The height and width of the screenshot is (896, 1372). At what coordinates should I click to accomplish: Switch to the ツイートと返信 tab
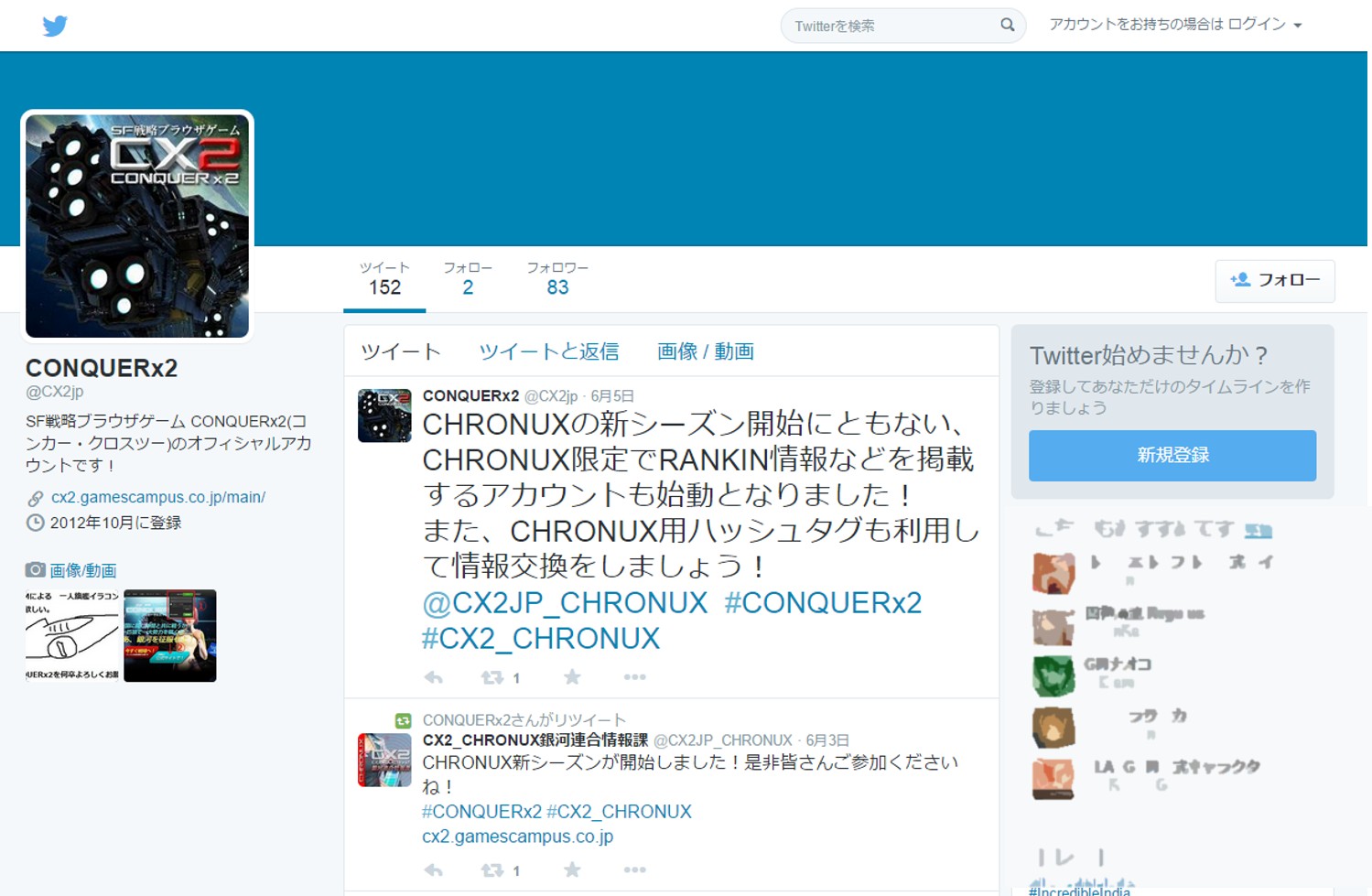(549, 351)
